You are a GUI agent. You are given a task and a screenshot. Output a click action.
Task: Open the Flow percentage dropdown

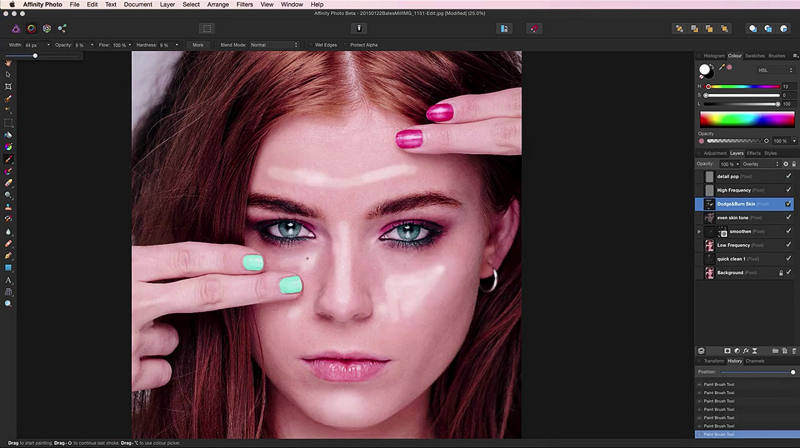(x=130, y=45)
